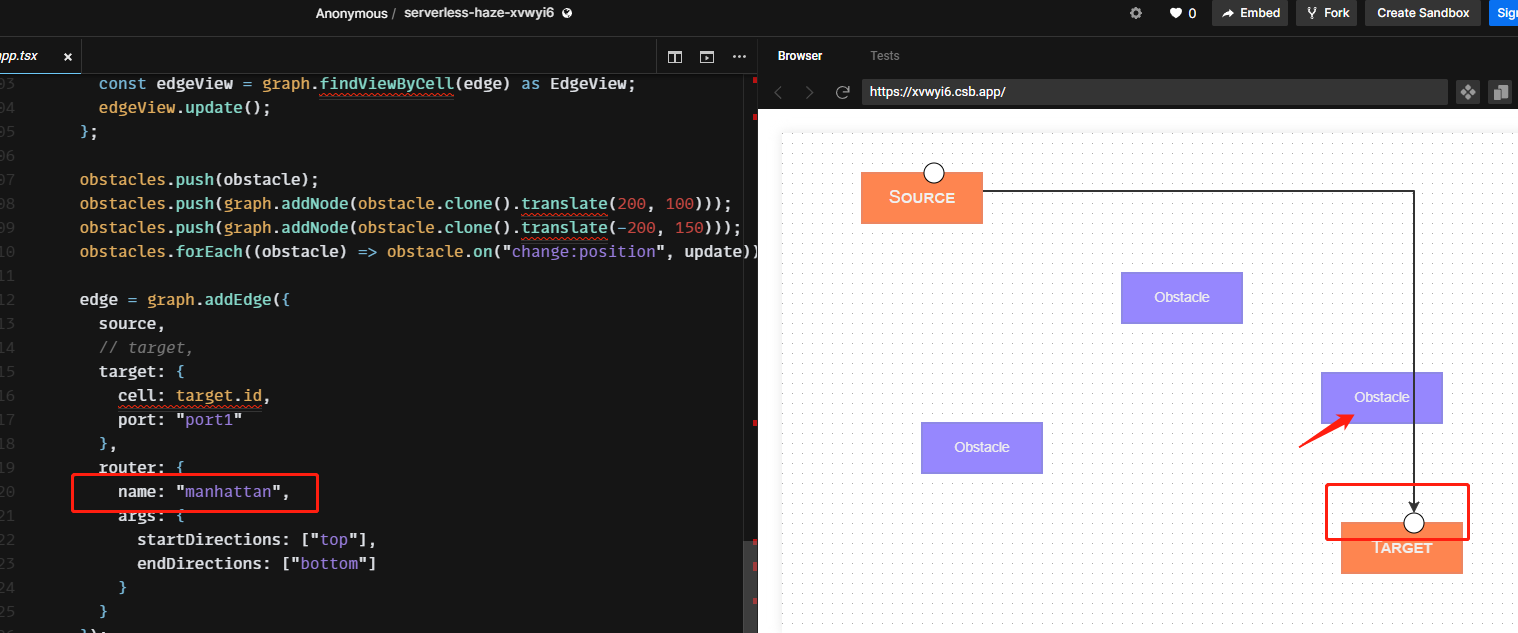
Task: Select the Target node in preview
Action: 1402,548
